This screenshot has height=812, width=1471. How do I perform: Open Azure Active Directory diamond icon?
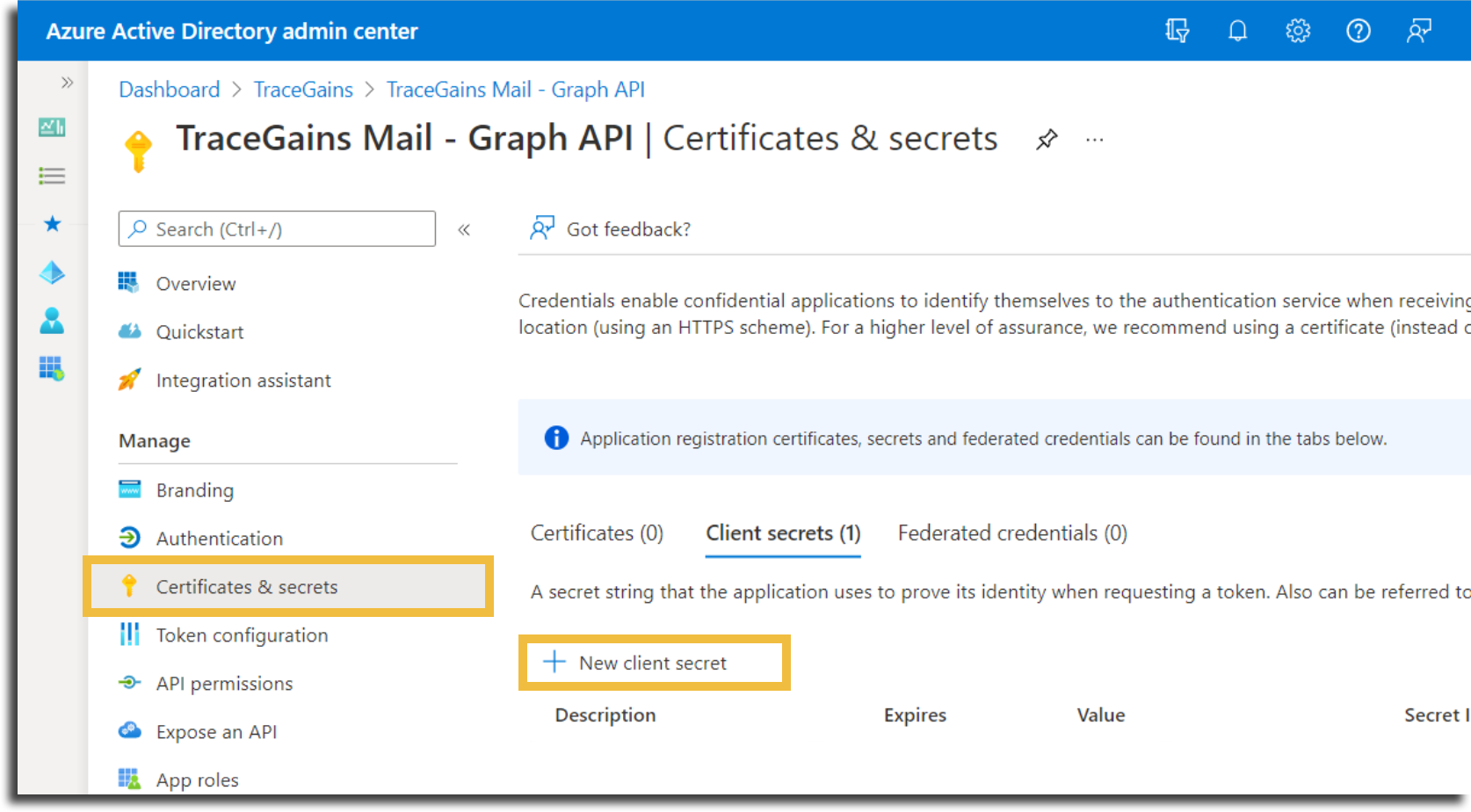52,272
